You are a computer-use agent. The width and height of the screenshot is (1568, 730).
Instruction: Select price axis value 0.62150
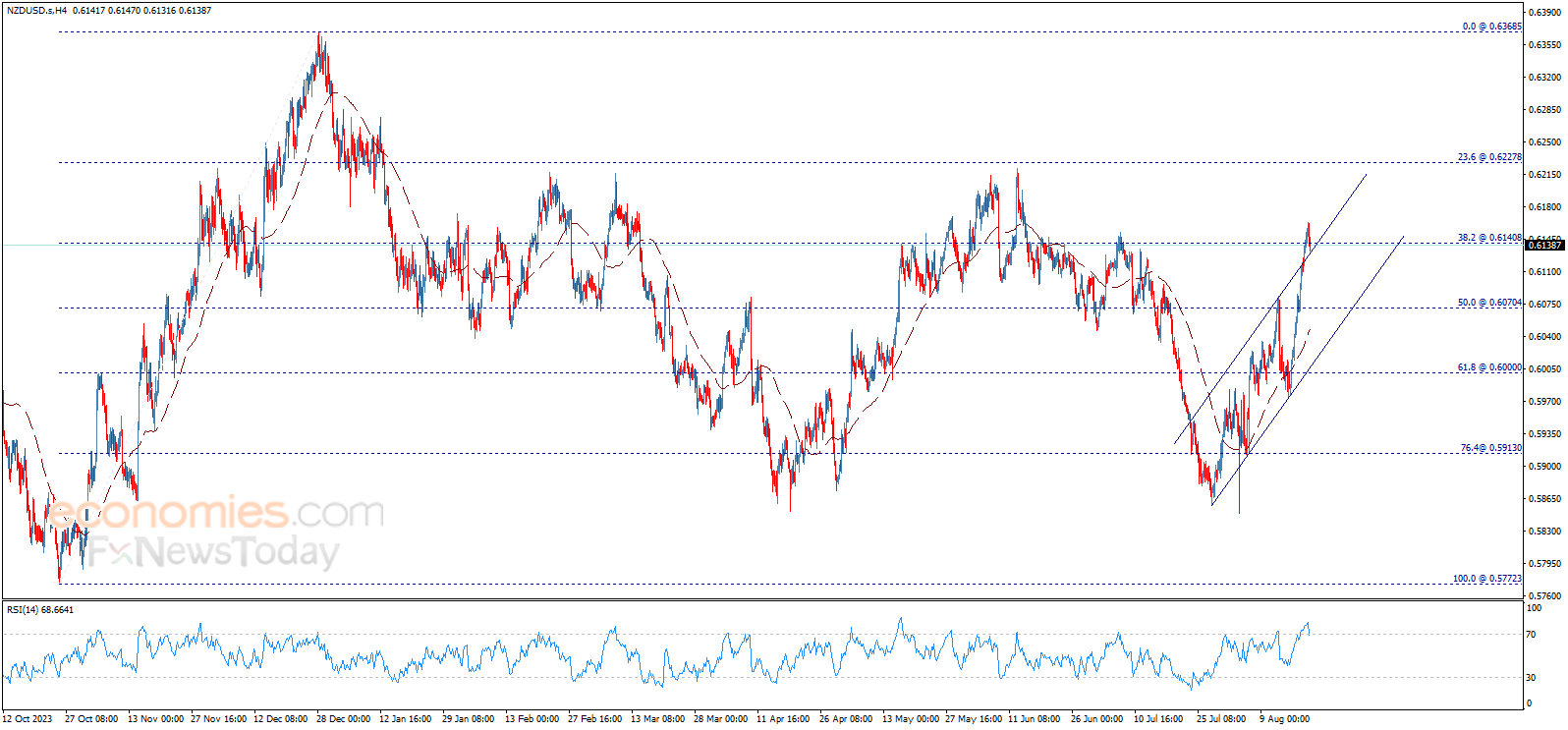pyautogui.click(x=1544, y=175)
